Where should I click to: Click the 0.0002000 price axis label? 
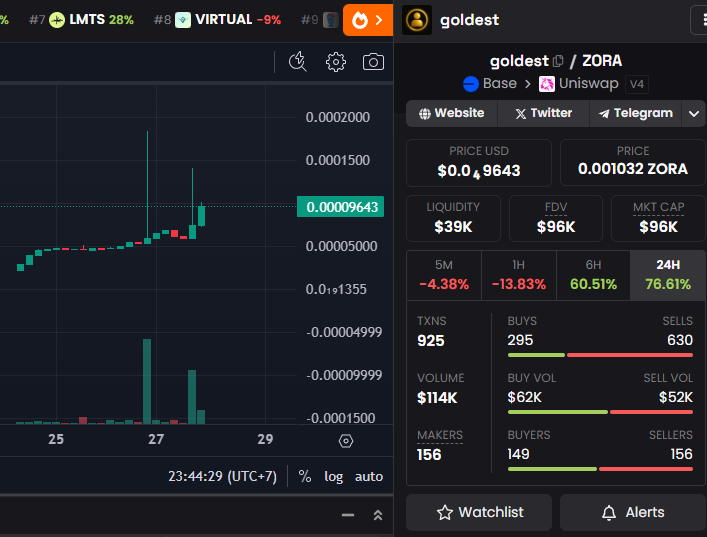pyautogui.click(x=338, y=117)
